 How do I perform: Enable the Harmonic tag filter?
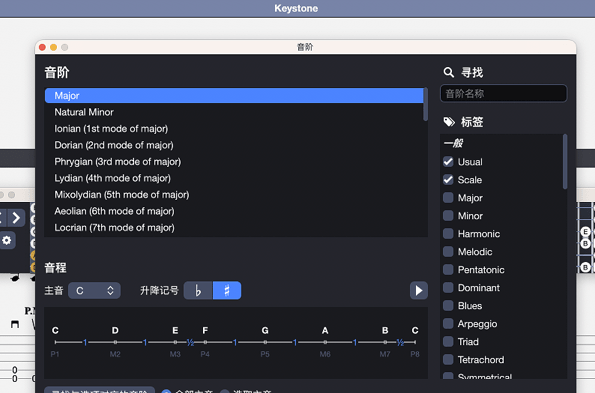(448, 234)
